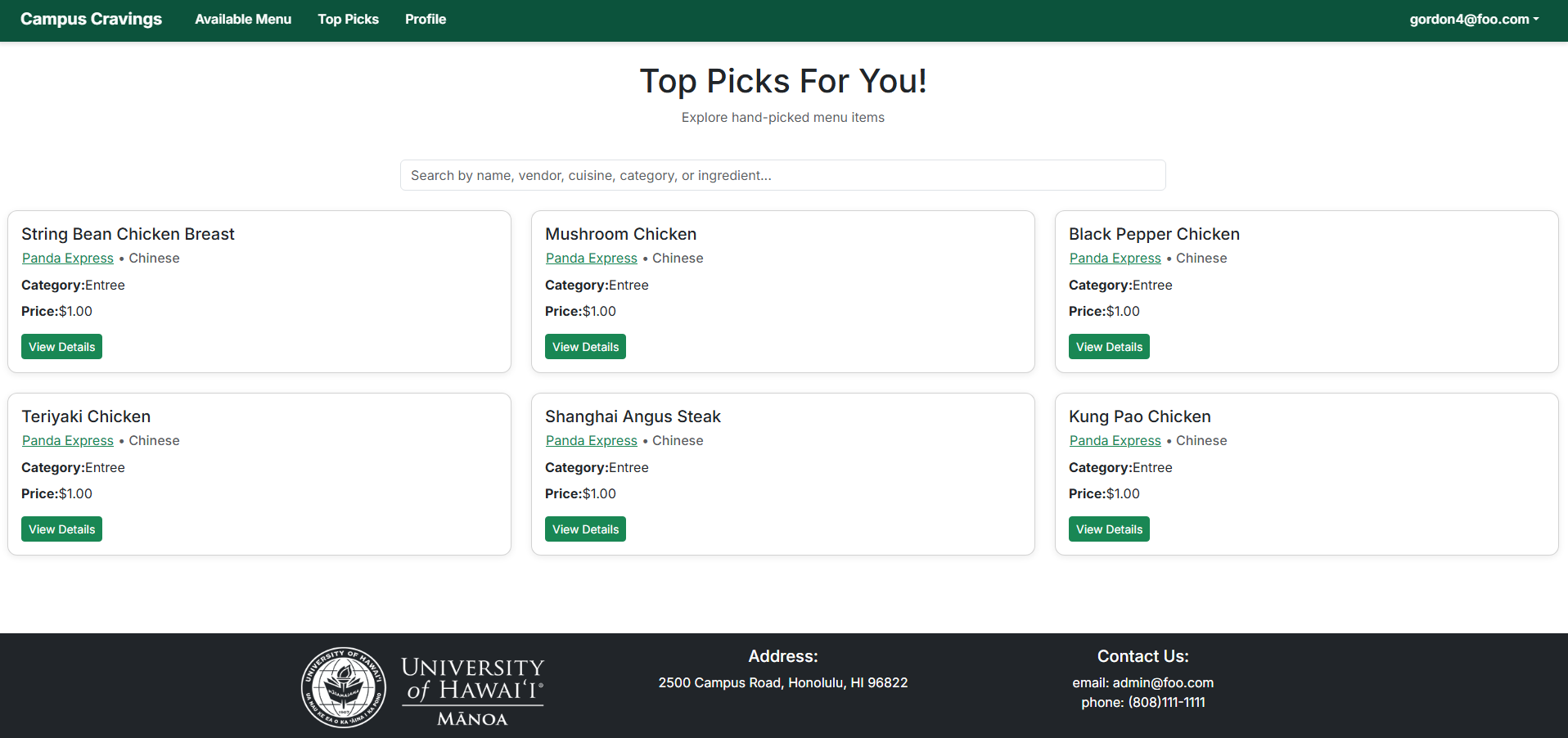This screenshot has height=738, width=1568.
Task: View details for Mushroom Chicken
Action: (585, 347)
